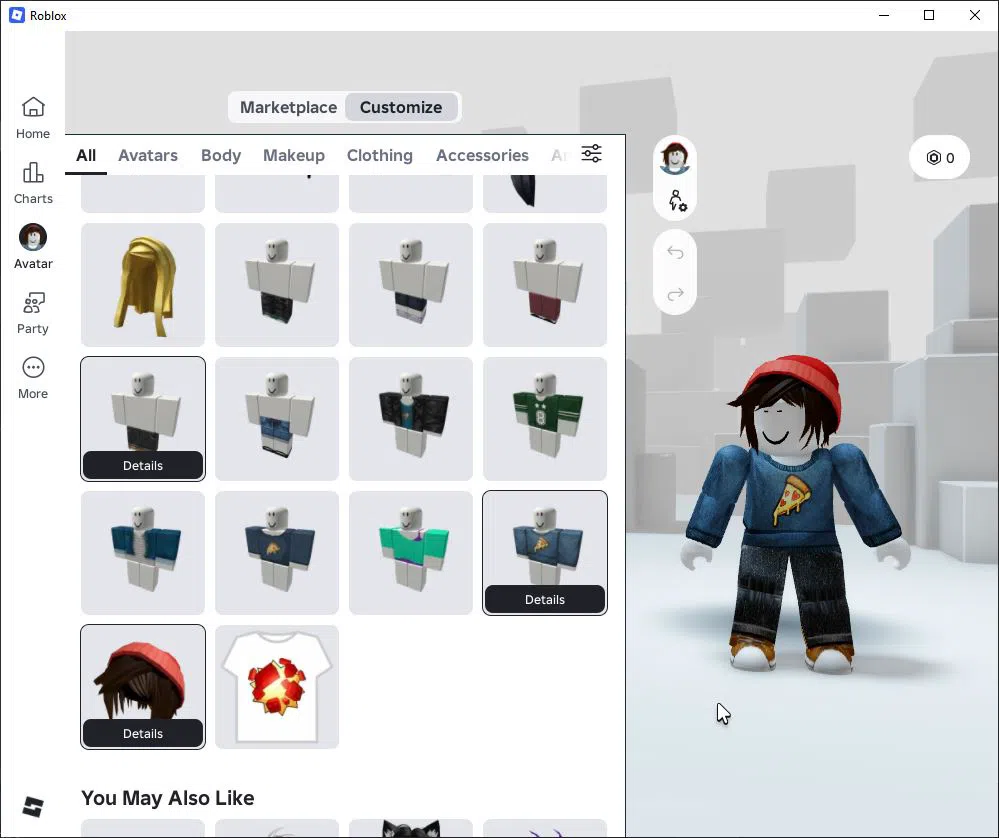Image resolution: width=999 pixels, height=838 pixels.
Task: Click the Roblox app icon in title bar
Action: [x=17, y=15]
